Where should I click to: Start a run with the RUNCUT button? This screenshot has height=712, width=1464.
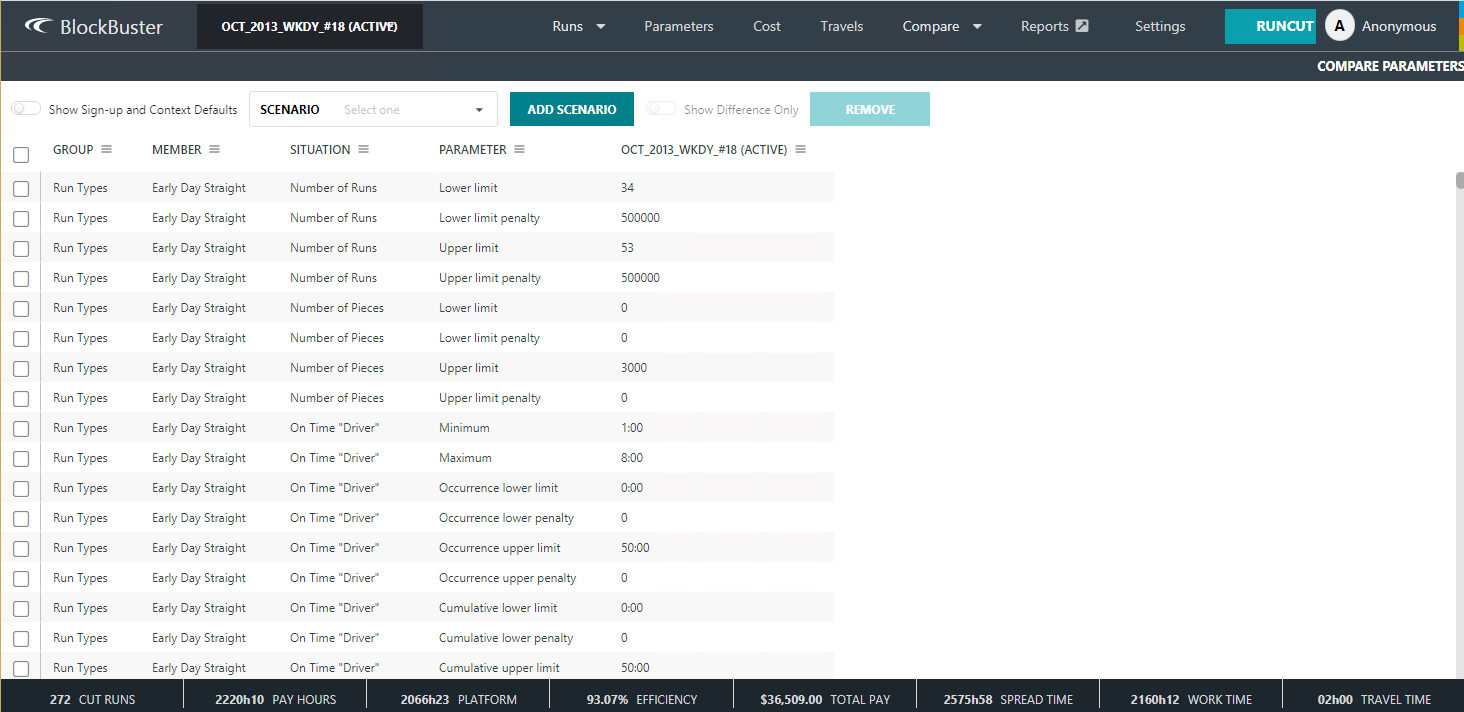(1270, 25)
